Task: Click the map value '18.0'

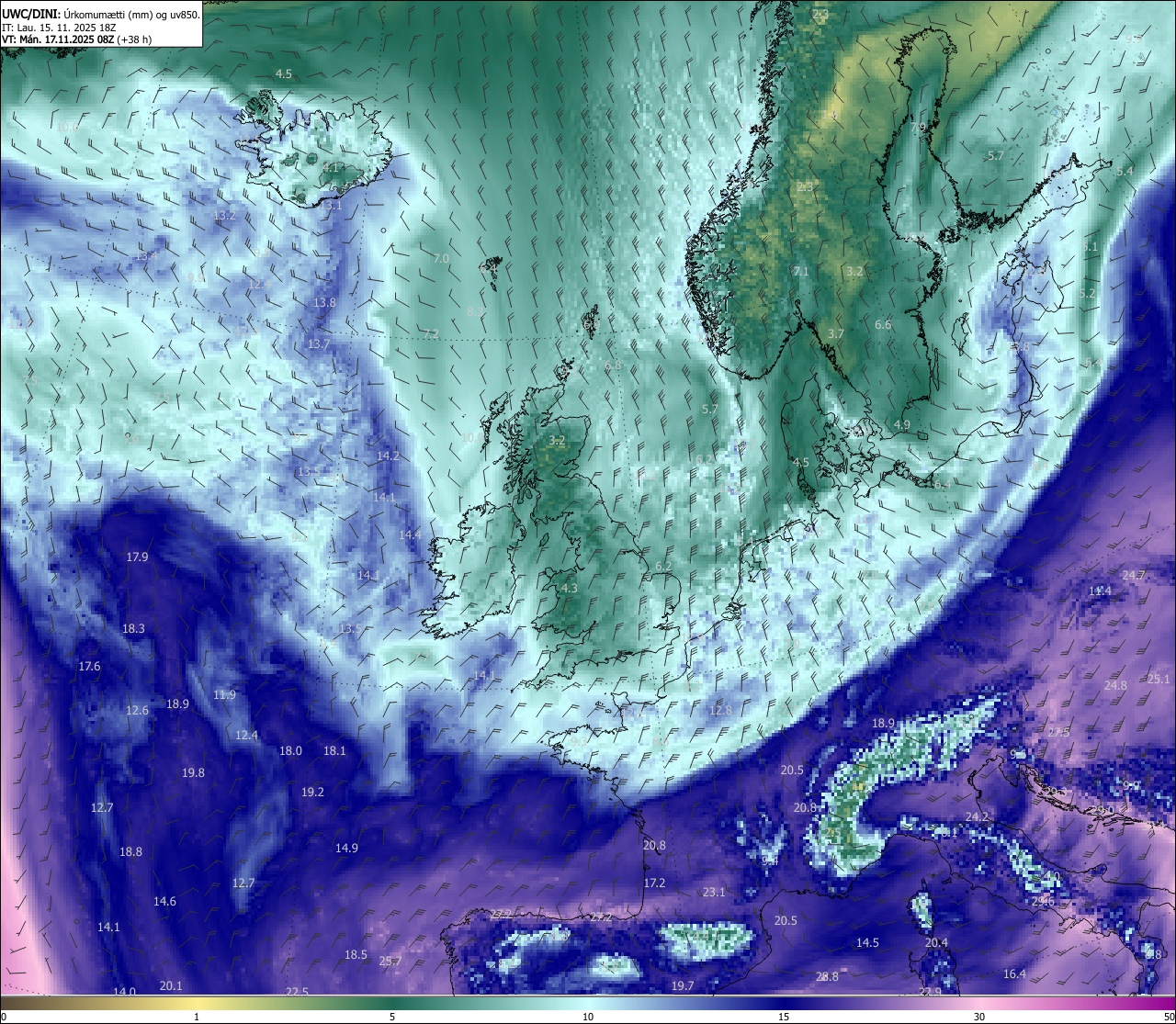Action: click(x=290, y=750)
